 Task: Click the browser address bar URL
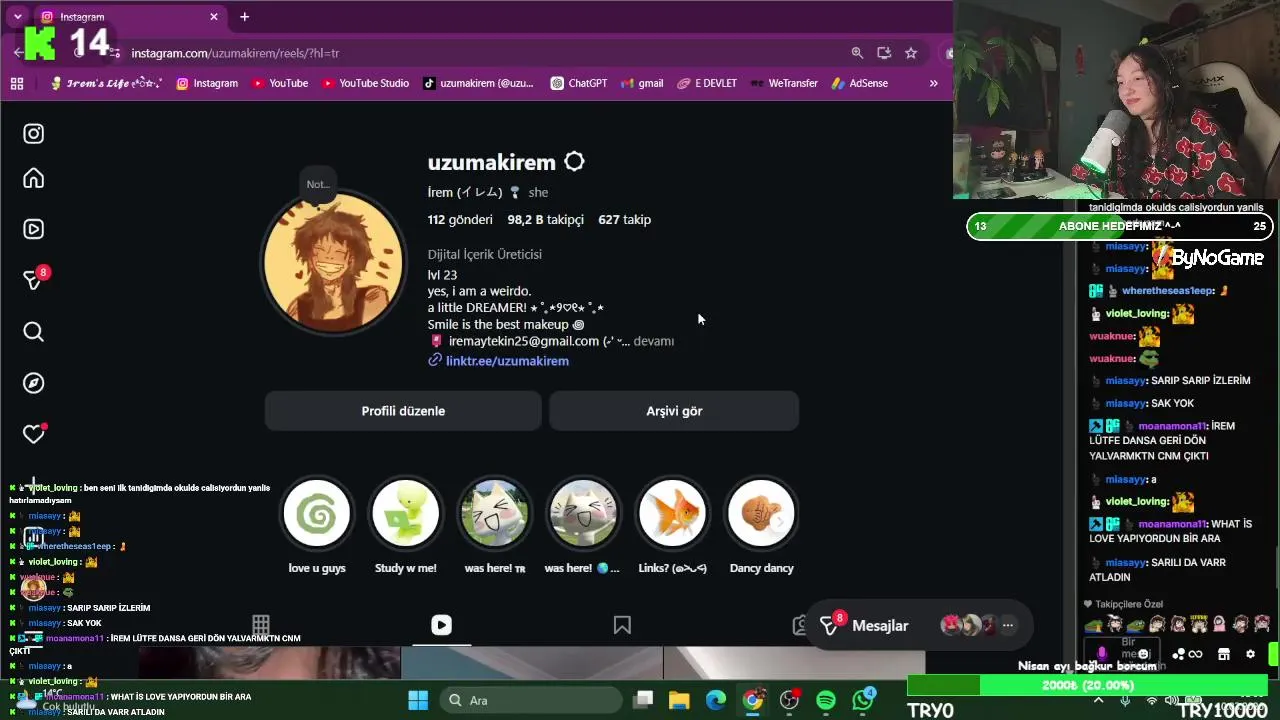coord(235,53)
